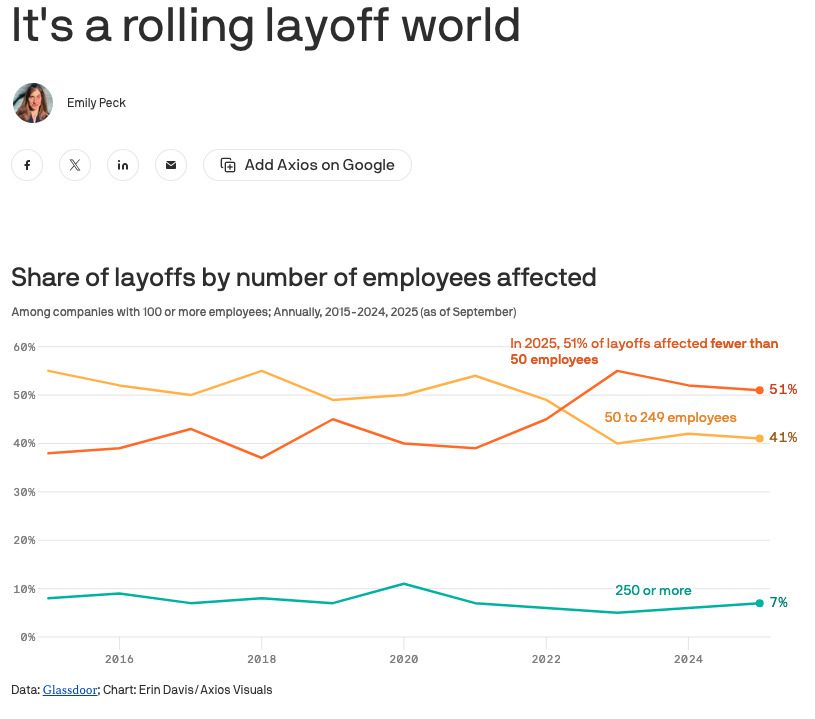Screen dimensions: 815x719
Task: Select the orange annotation about 2025 layoffs
Action: 644,351
